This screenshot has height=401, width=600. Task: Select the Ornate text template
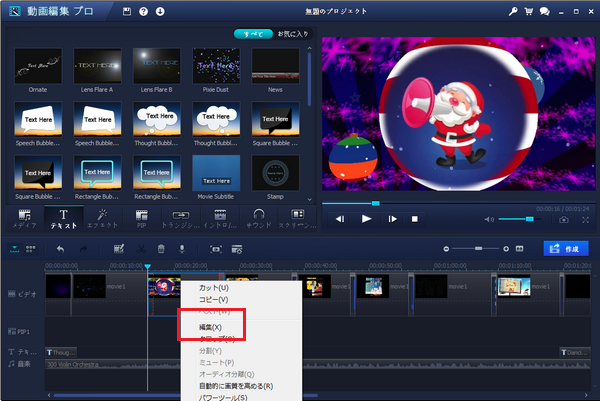(x=38, y=70)
